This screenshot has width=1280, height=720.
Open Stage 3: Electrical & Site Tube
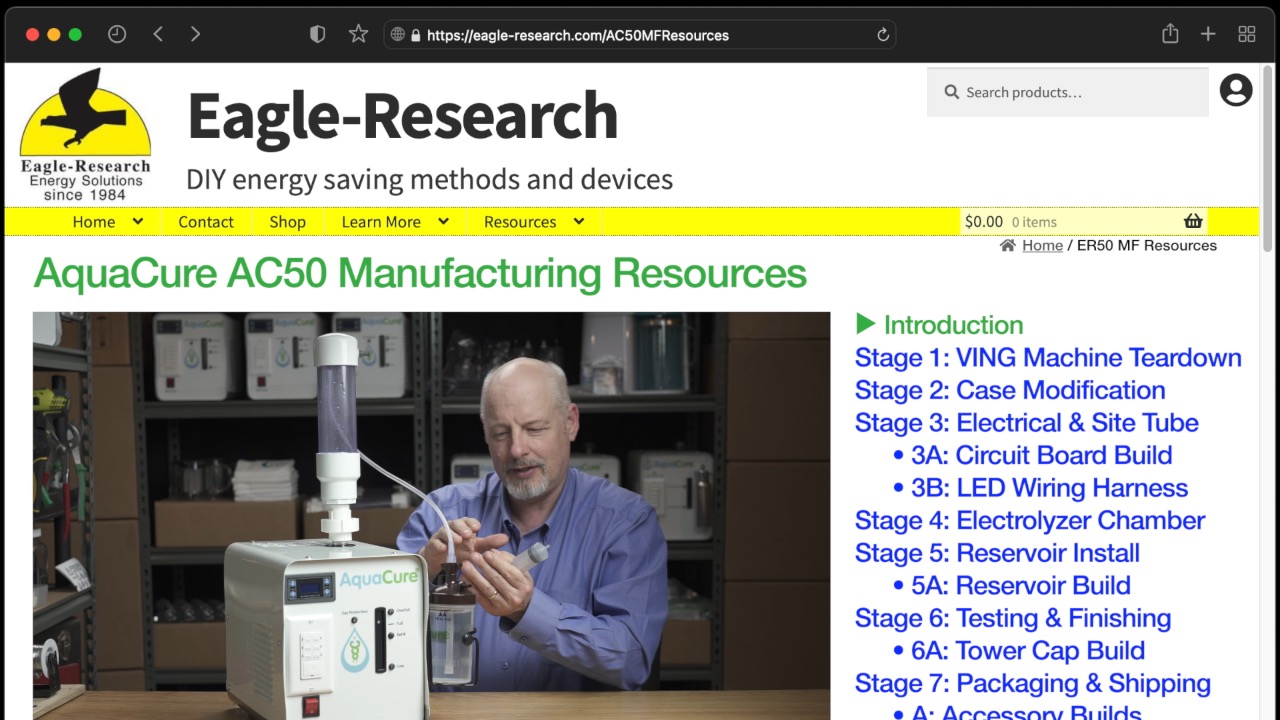click(x=1027, y=422)
